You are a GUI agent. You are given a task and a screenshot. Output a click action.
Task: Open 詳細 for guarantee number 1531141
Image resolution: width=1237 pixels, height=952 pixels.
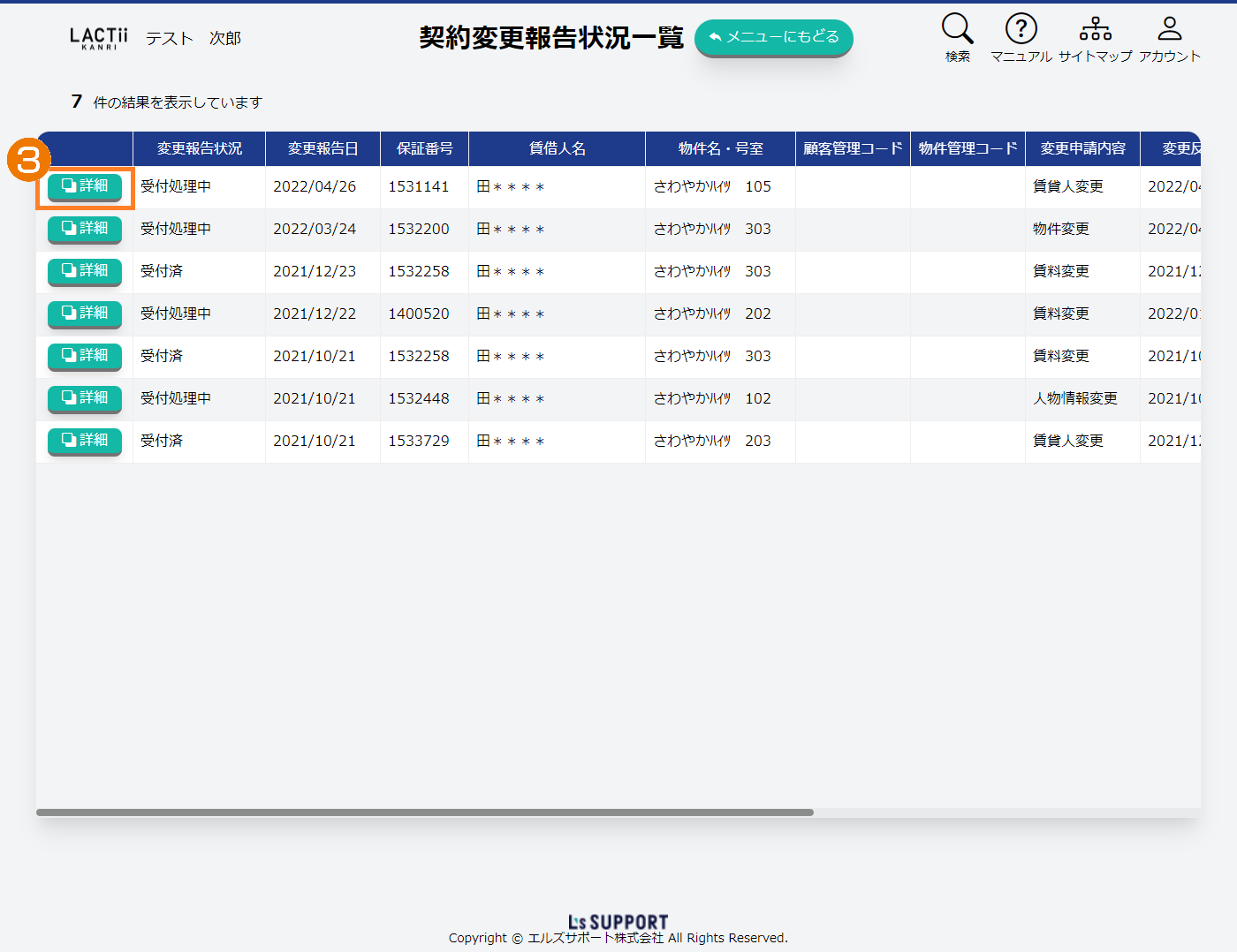pos(85,186)
